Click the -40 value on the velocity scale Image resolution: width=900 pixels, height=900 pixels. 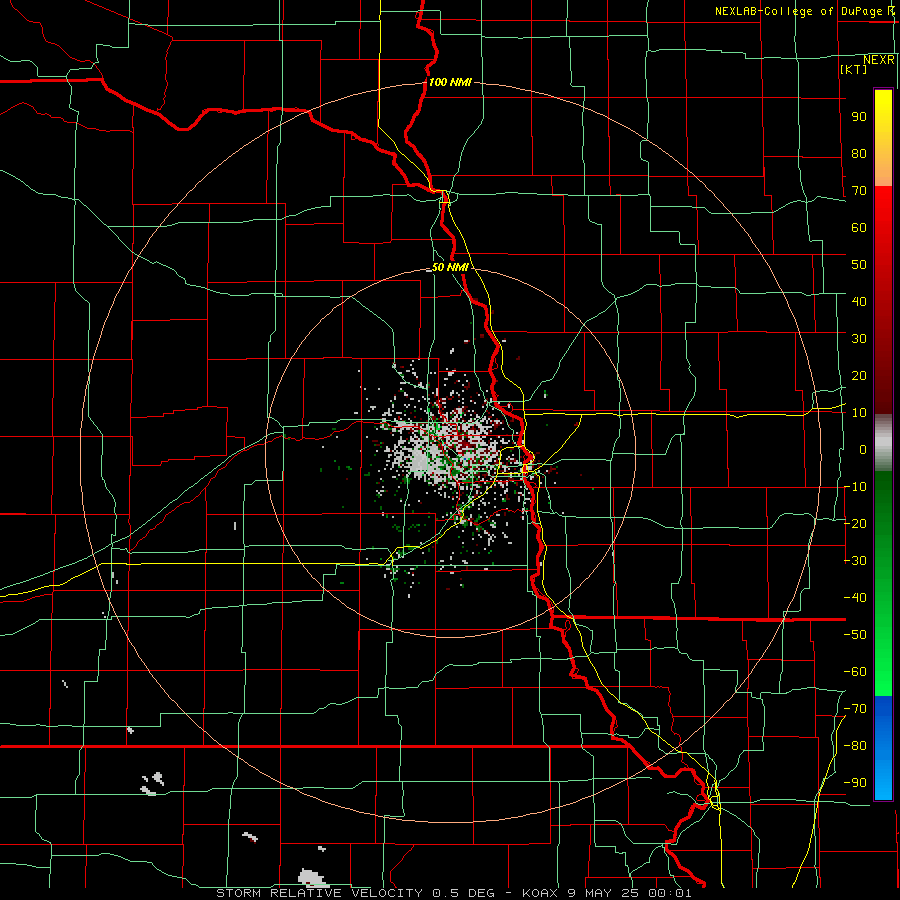(x=855, y=598)
